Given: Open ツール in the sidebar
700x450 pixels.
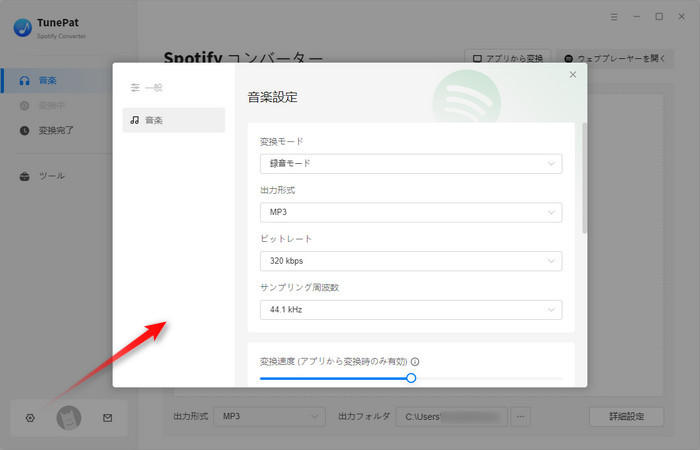Looking at the screenshot, I should (57, 176).
